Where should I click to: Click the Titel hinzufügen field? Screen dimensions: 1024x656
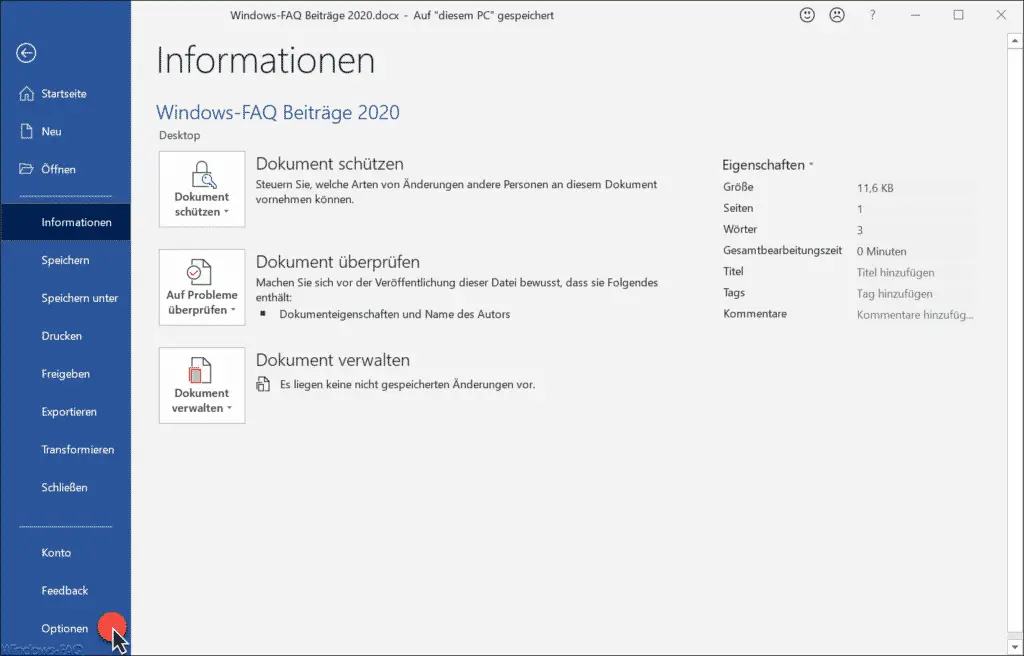(916, 272)
